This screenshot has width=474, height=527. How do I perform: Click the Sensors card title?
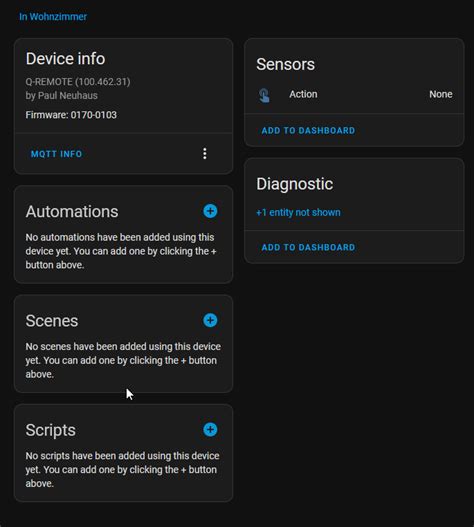(x=285, y=64)
